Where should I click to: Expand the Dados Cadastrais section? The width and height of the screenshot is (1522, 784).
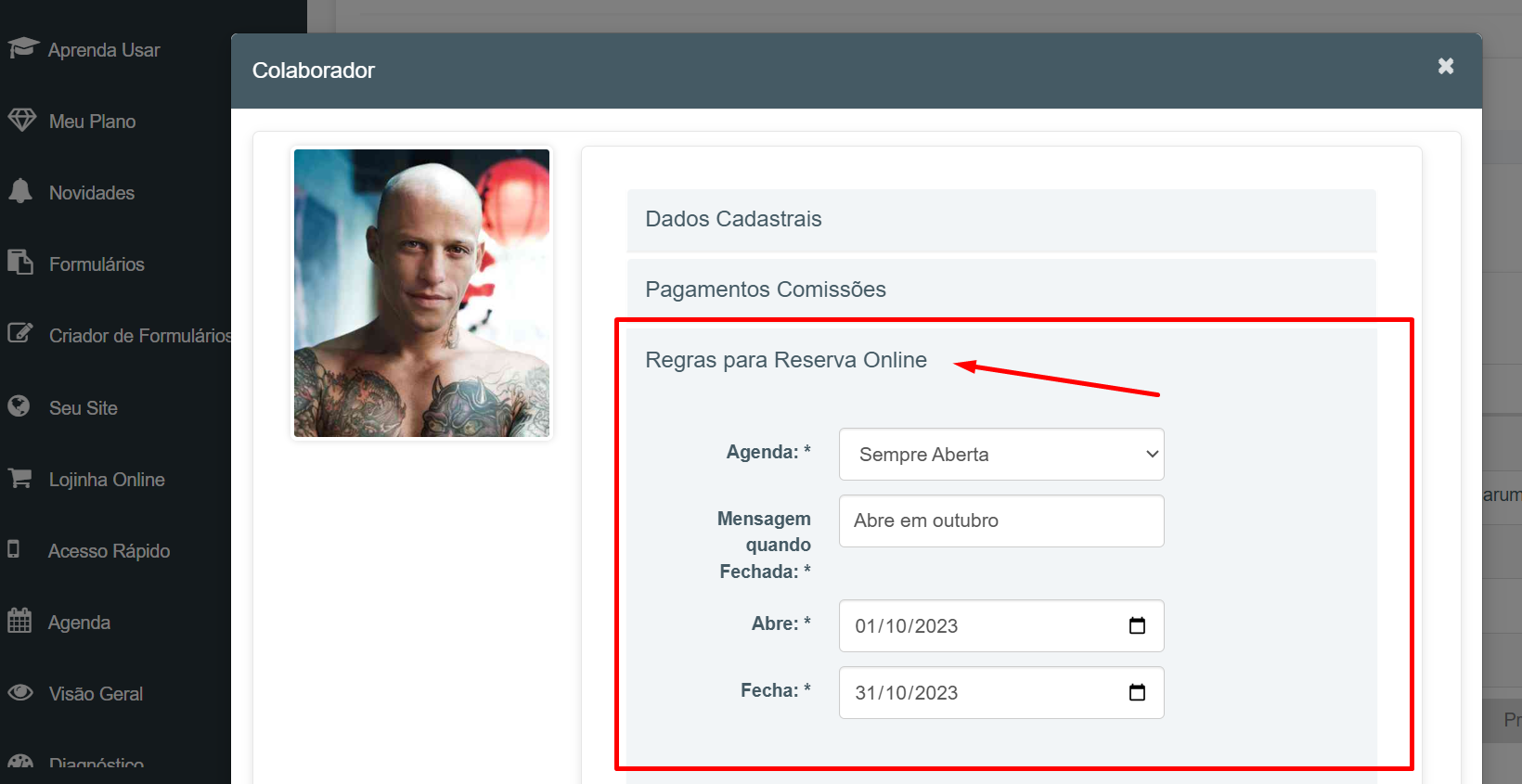(733, 220)
